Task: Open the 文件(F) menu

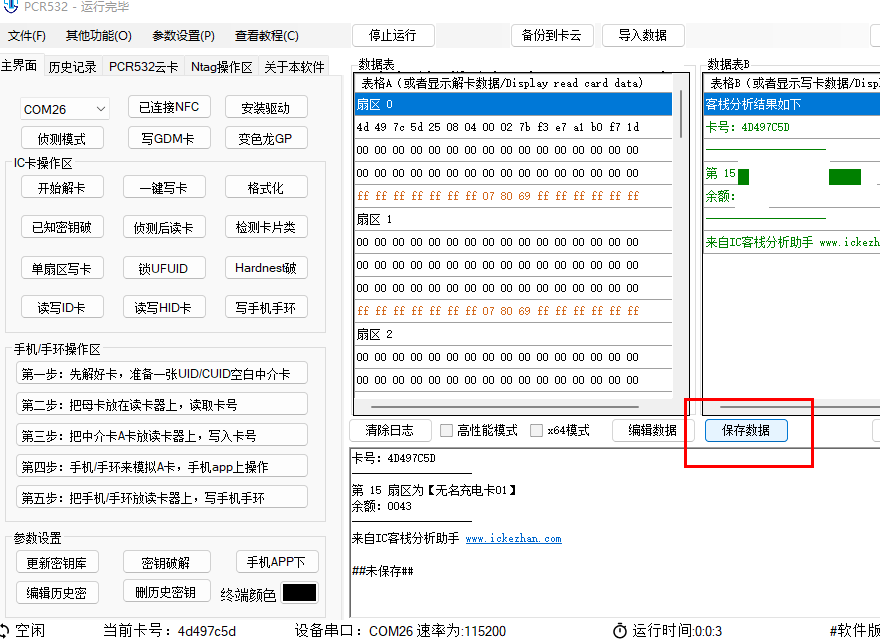Action: tap(27, 36)
